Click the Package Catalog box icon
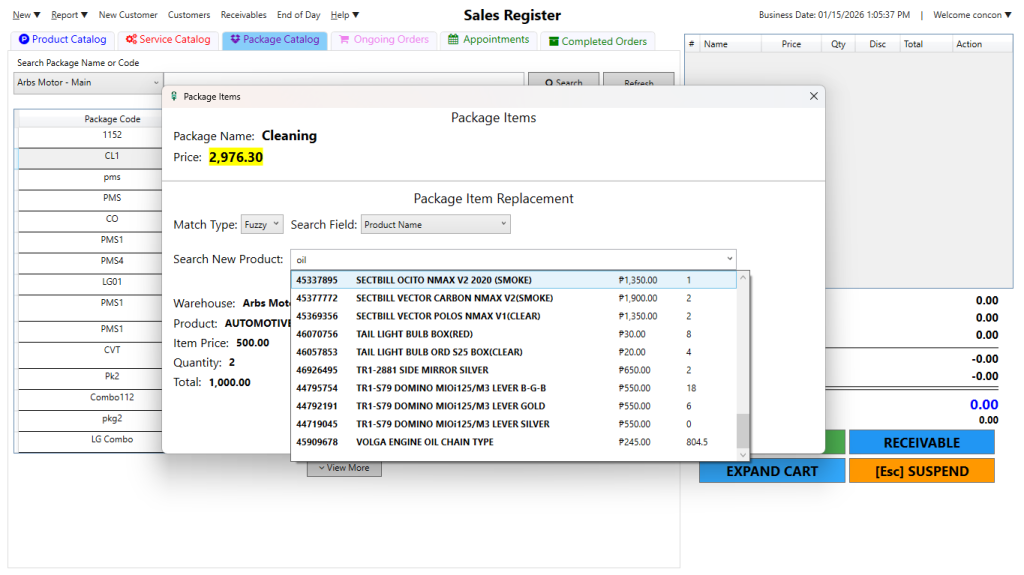Viewport: 1024px width, 575px height. (x=235, y=40)
